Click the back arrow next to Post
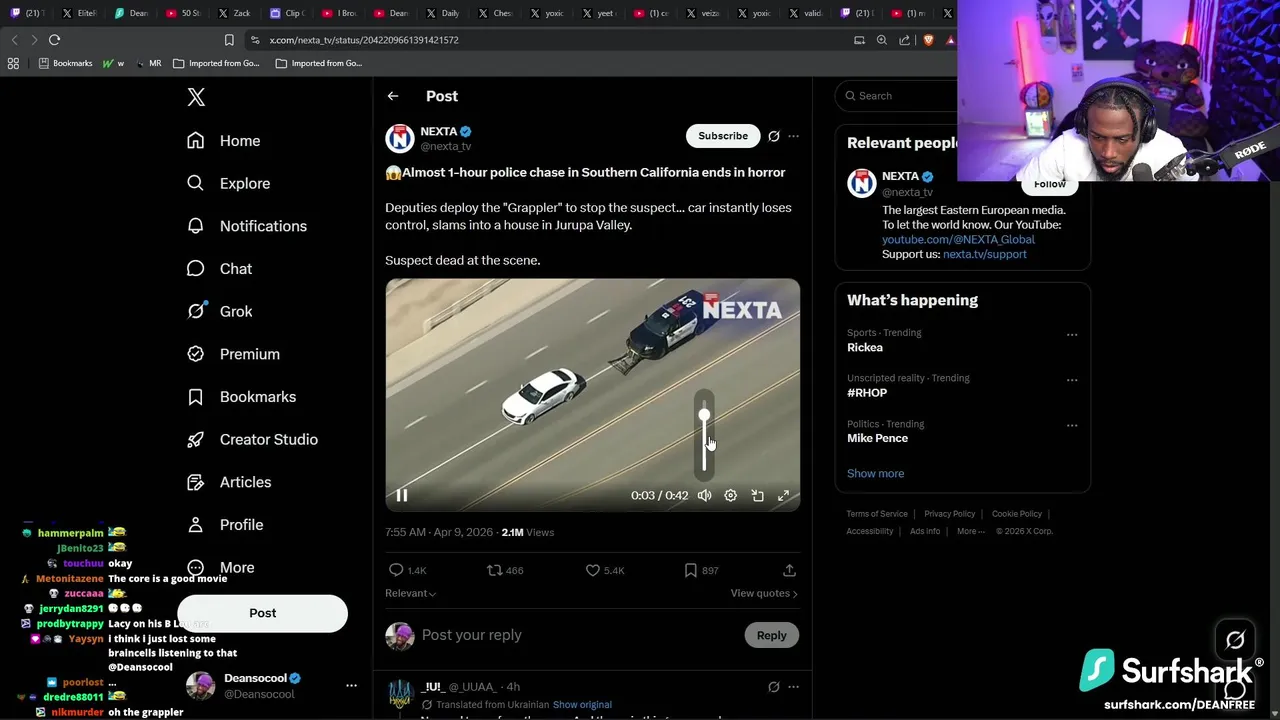This screenshot has height=720, width=1280. coord(393,96)
